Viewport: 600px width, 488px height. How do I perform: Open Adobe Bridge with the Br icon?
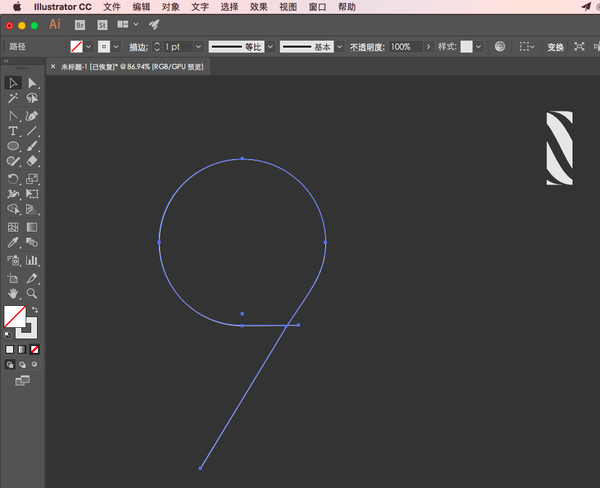[x=80, y=24]
